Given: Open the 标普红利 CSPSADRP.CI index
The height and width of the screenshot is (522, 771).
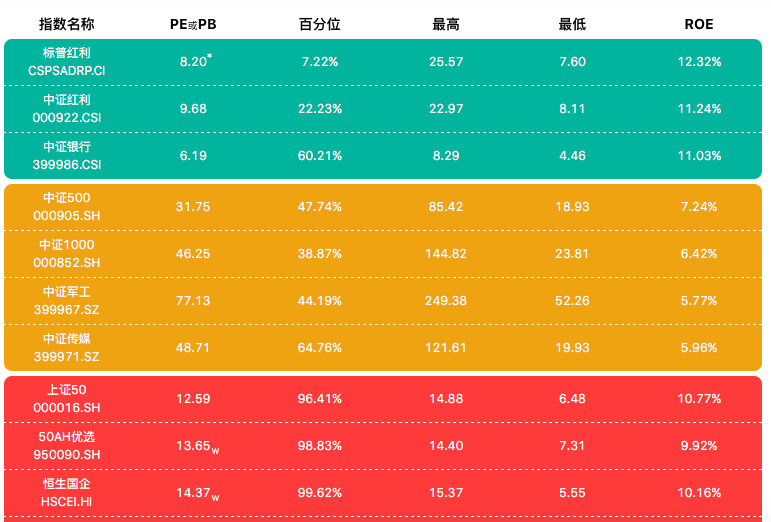Looking at the screenshot, I should pos(67,62).
